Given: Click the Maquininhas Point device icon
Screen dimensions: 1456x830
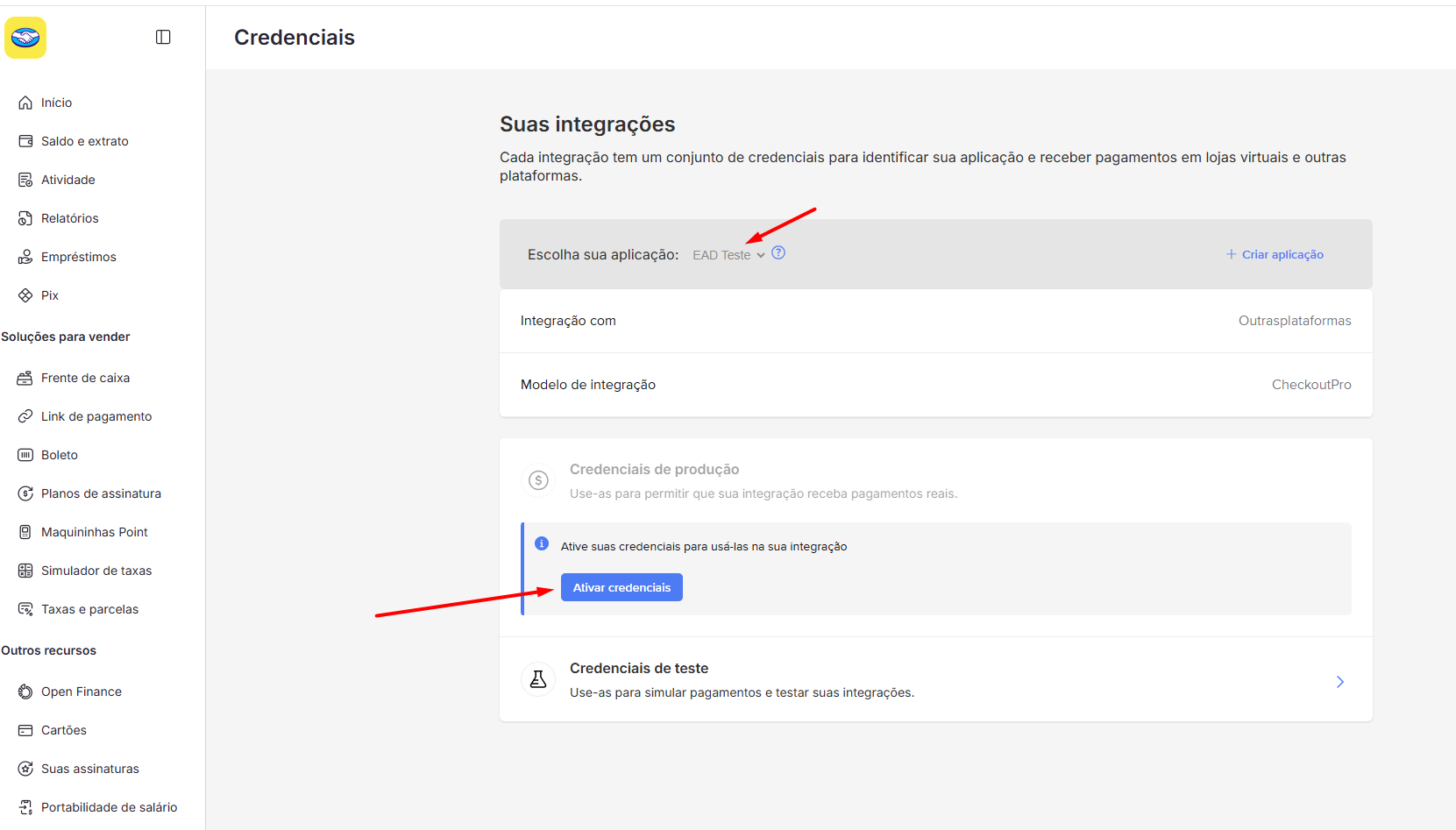Looking at the screenshot, I should coord(25,532).
